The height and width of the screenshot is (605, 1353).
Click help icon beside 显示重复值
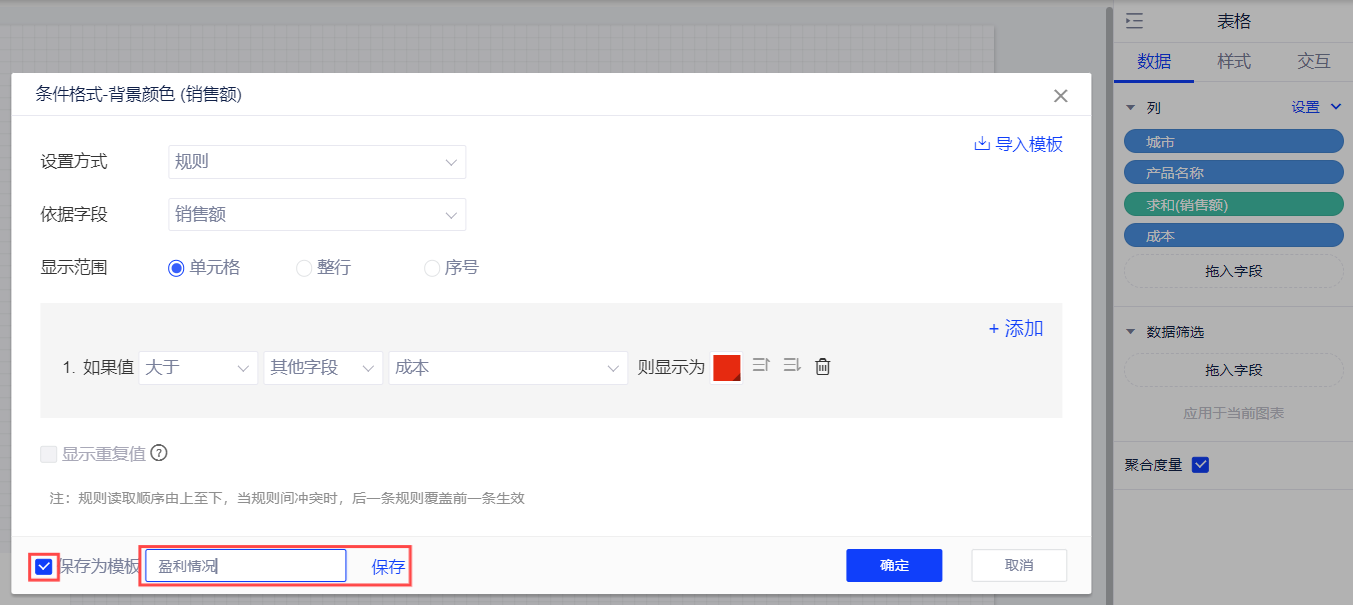[158, 453]
